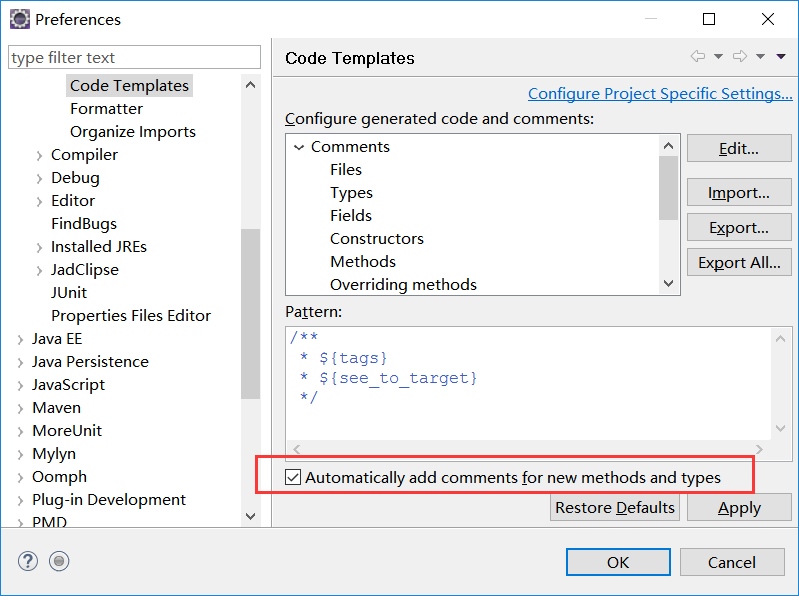
Task: Open the forward history dropdown arrow
Action: click(760, 57)
